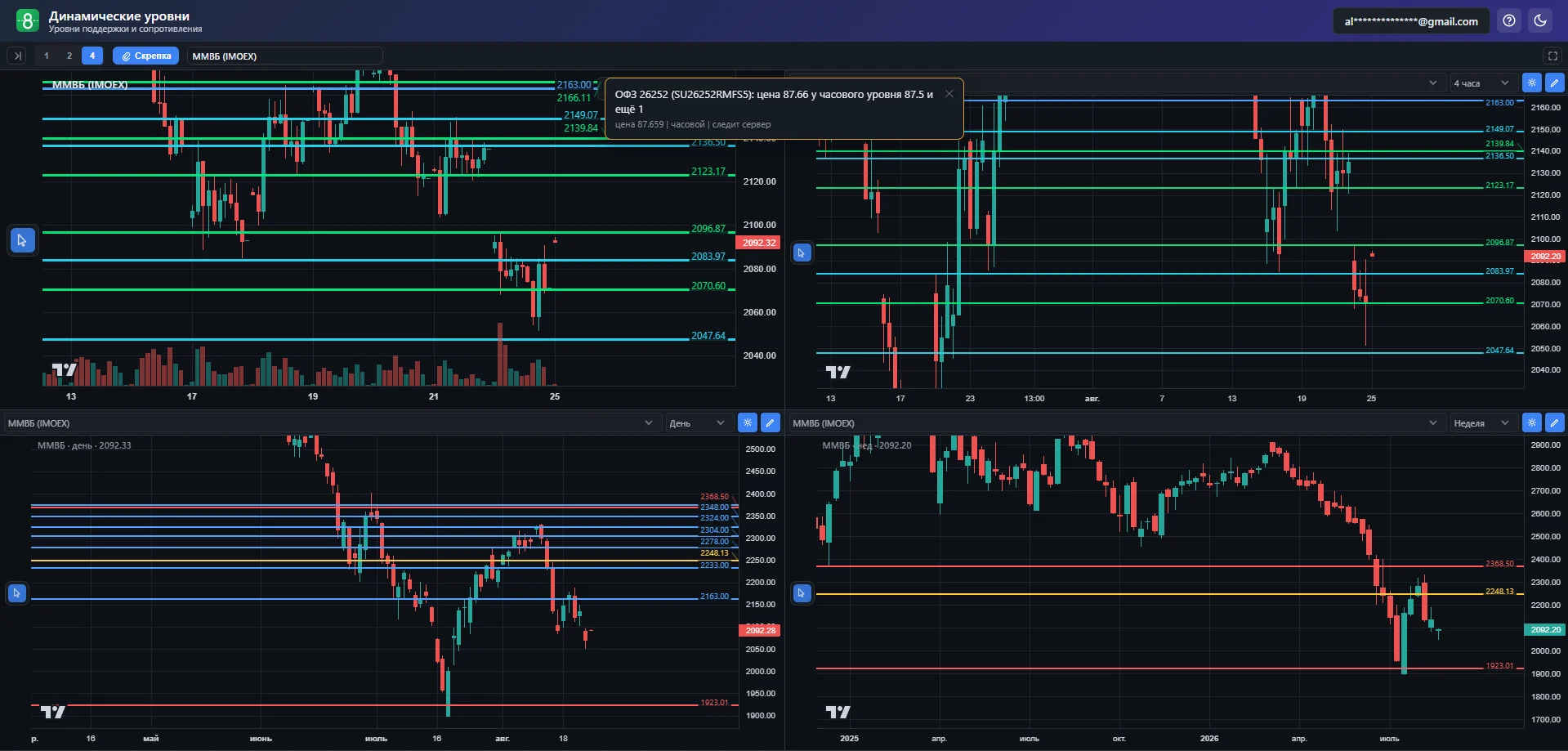Image resolution: width=1568 pixels, height=751 pixels.
Task: Click the TradingView logo in the hourly chart
Action: point(64,370)
